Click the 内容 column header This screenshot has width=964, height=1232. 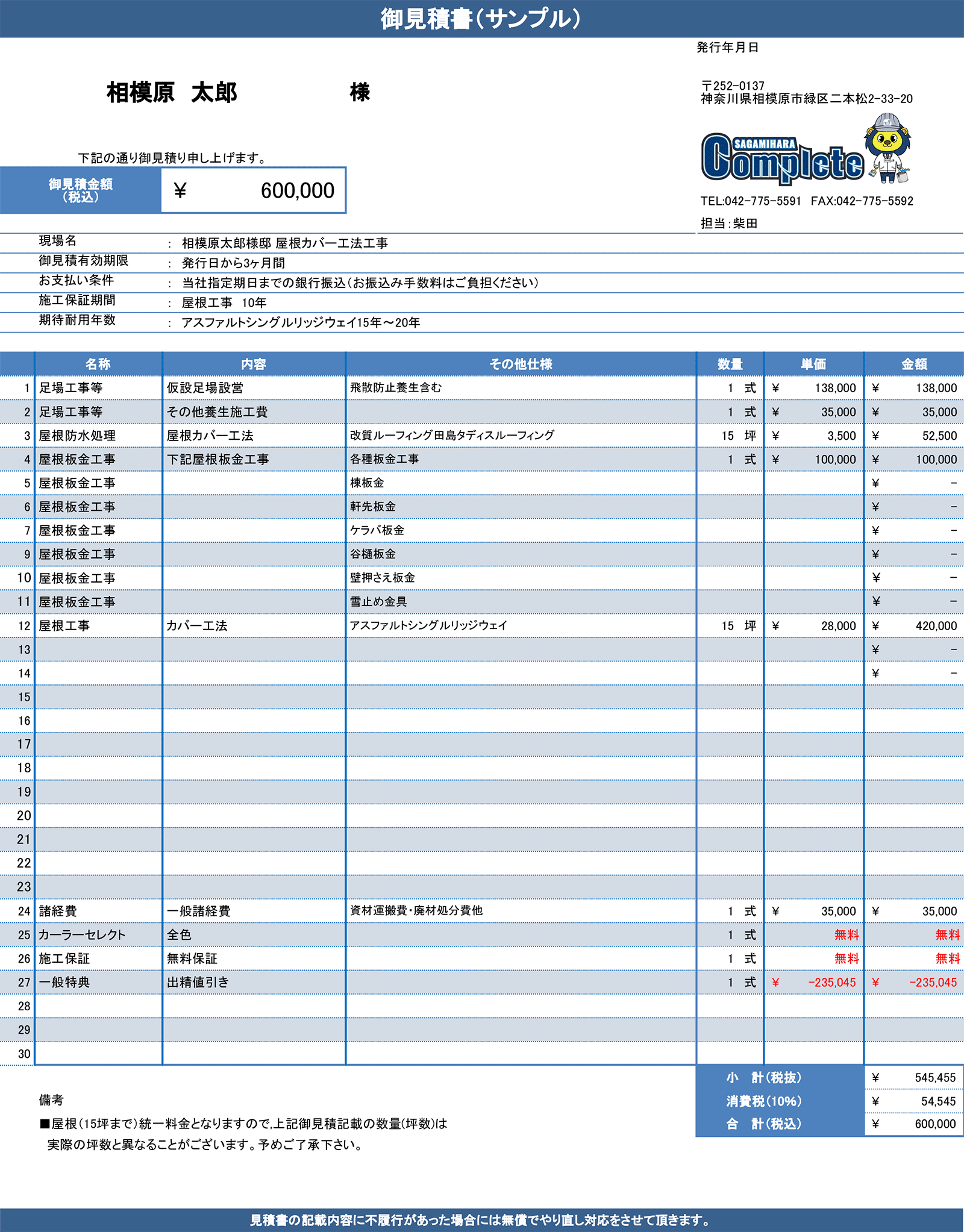click(254, 364)
